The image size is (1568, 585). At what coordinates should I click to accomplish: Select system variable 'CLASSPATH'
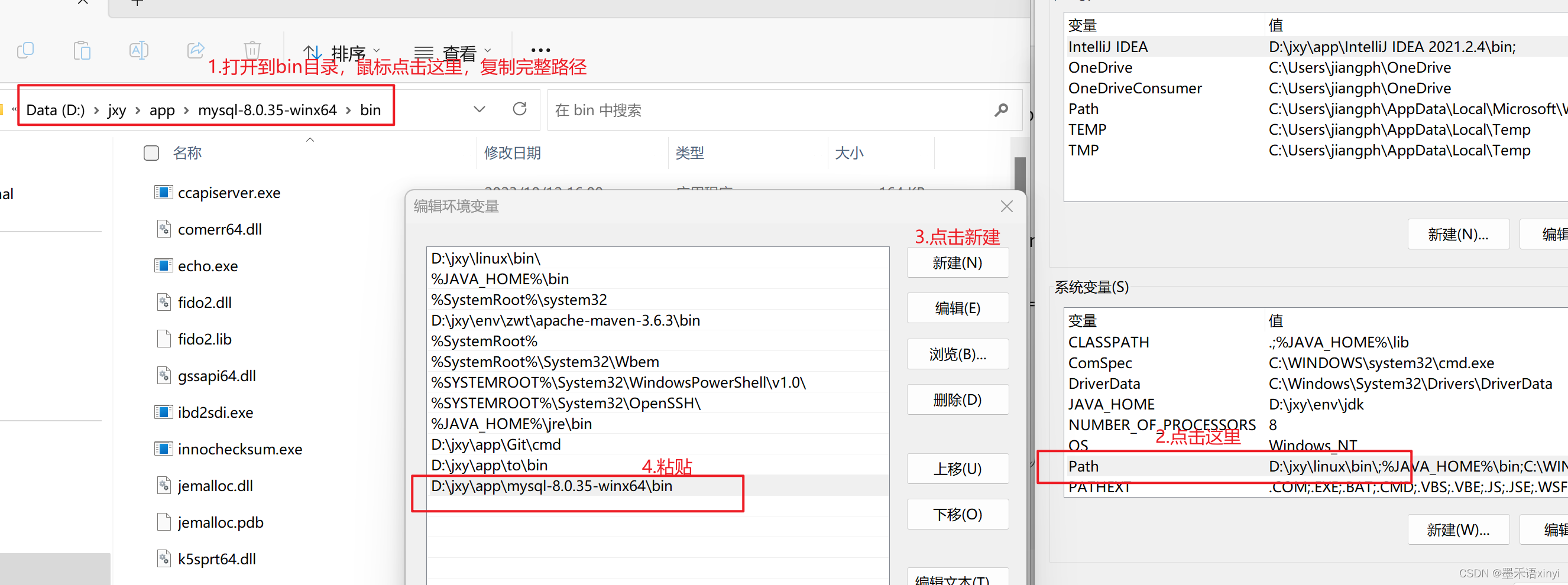click(1317, 342)
